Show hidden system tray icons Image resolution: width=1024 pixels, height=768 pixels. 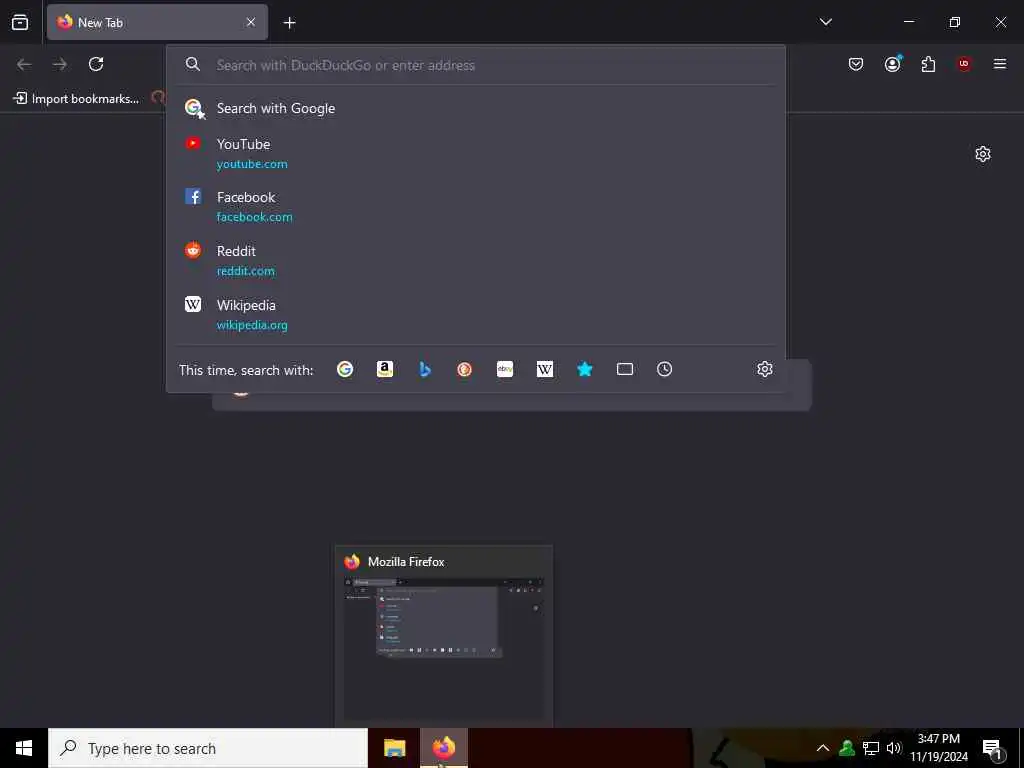(823, 748)
